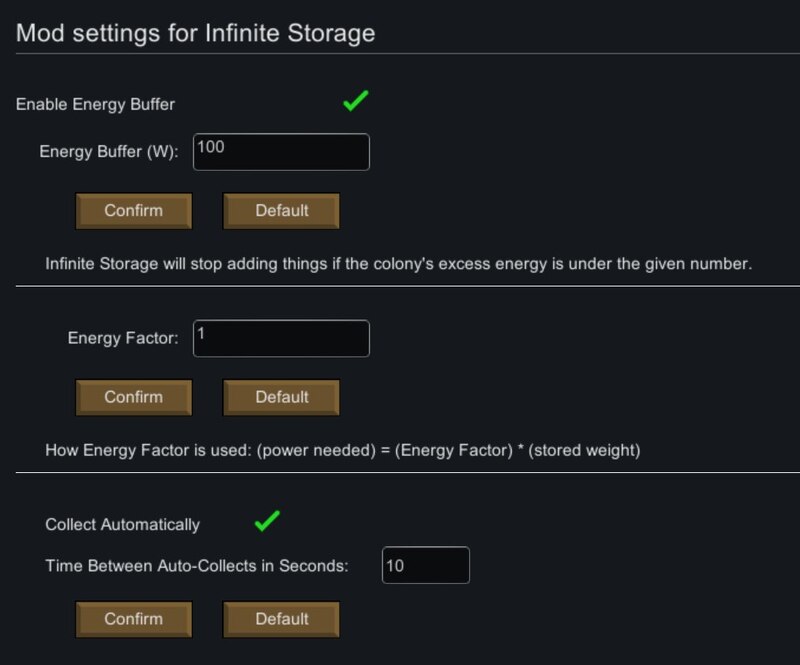Focus the Energy Factor input field
800x665 pixels.
click(x=281, y=338)
